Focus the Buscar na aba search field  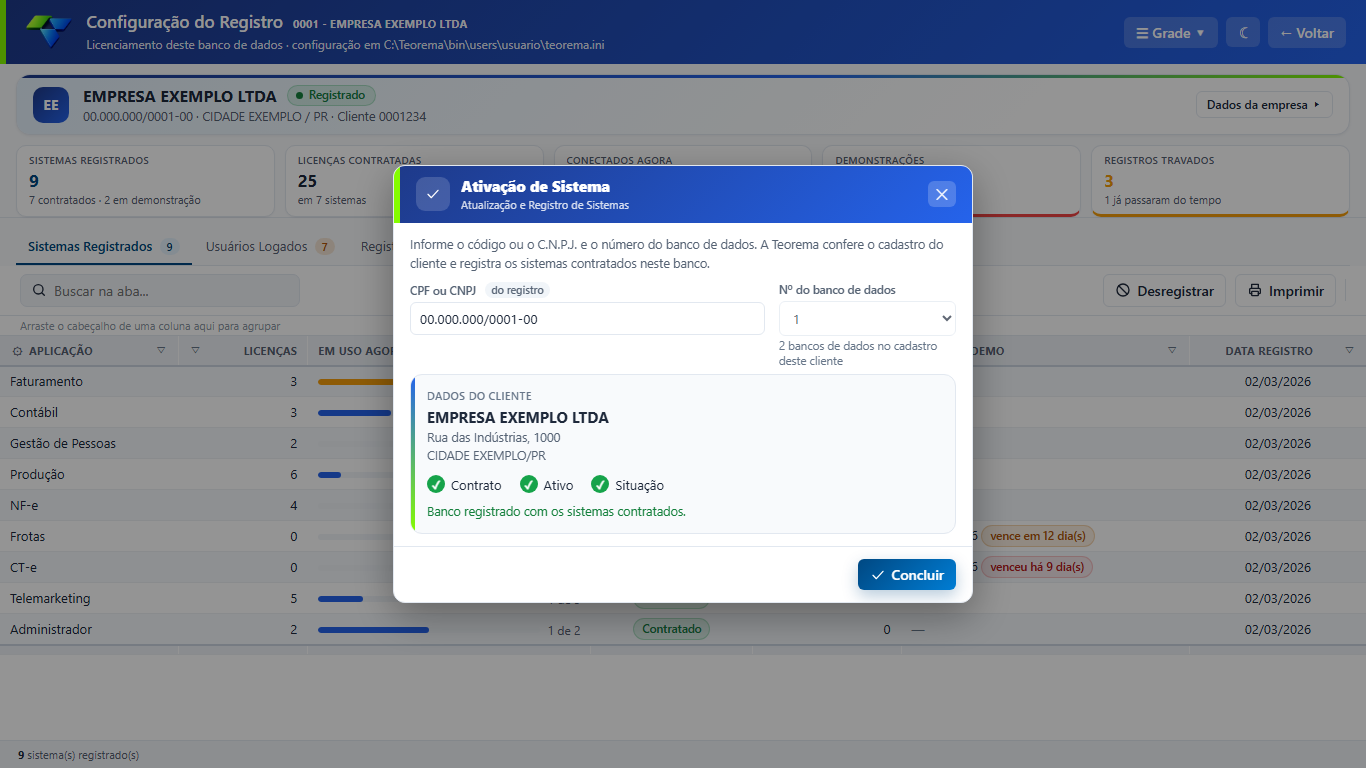pyautogui.click(x=160, y=291)
